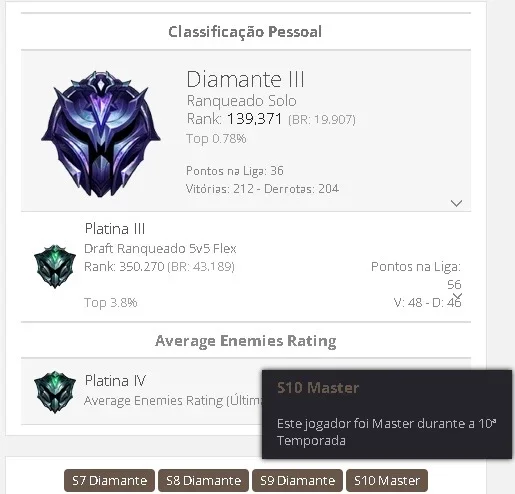The height and width of the screenshot is (494, 515).
Task: Expand the 5v5 Flex details chevron
Action: click(457, 296)
